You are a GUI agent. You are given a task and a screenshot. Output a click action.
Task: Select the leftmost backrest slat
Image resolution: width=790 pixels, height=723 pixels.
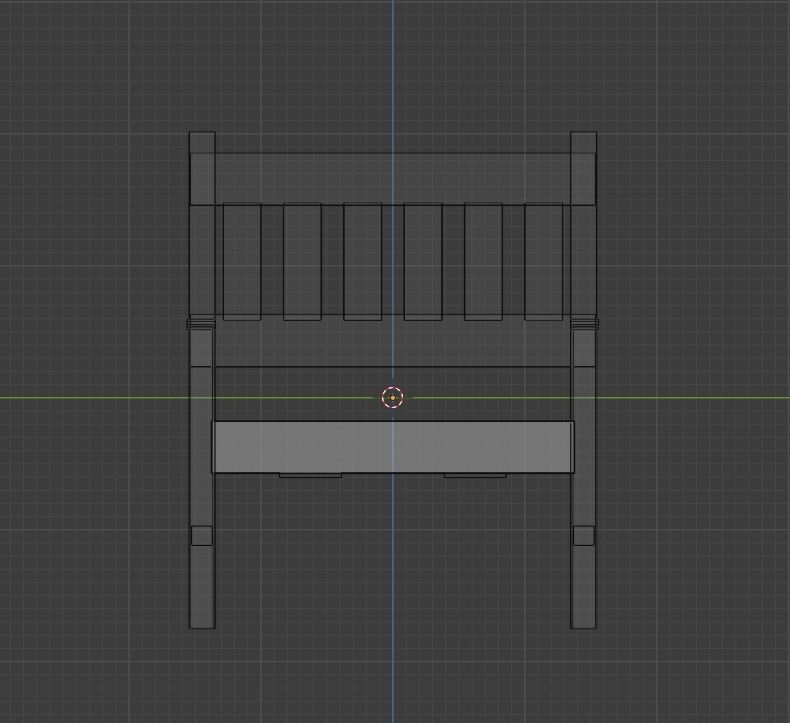point(242,261)
